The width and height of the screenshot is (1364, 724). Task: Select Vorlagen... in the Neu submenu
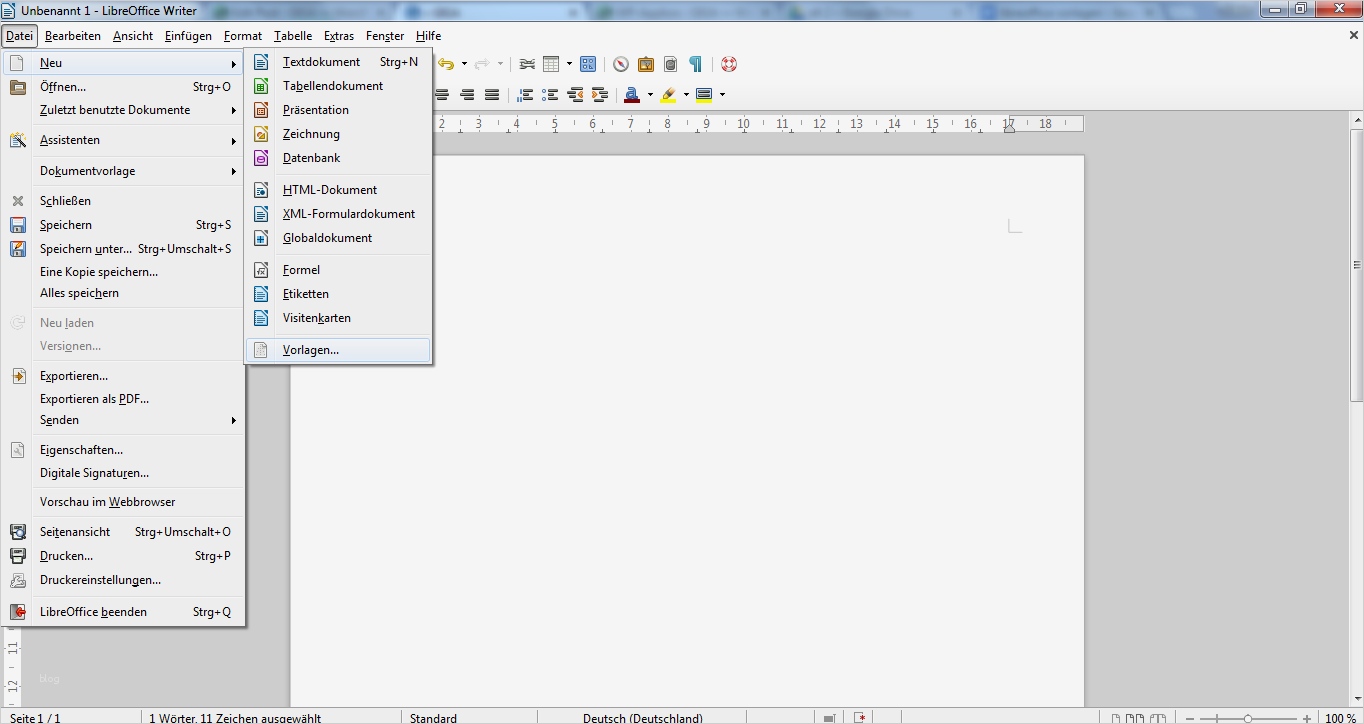click(x=338, y=350)
